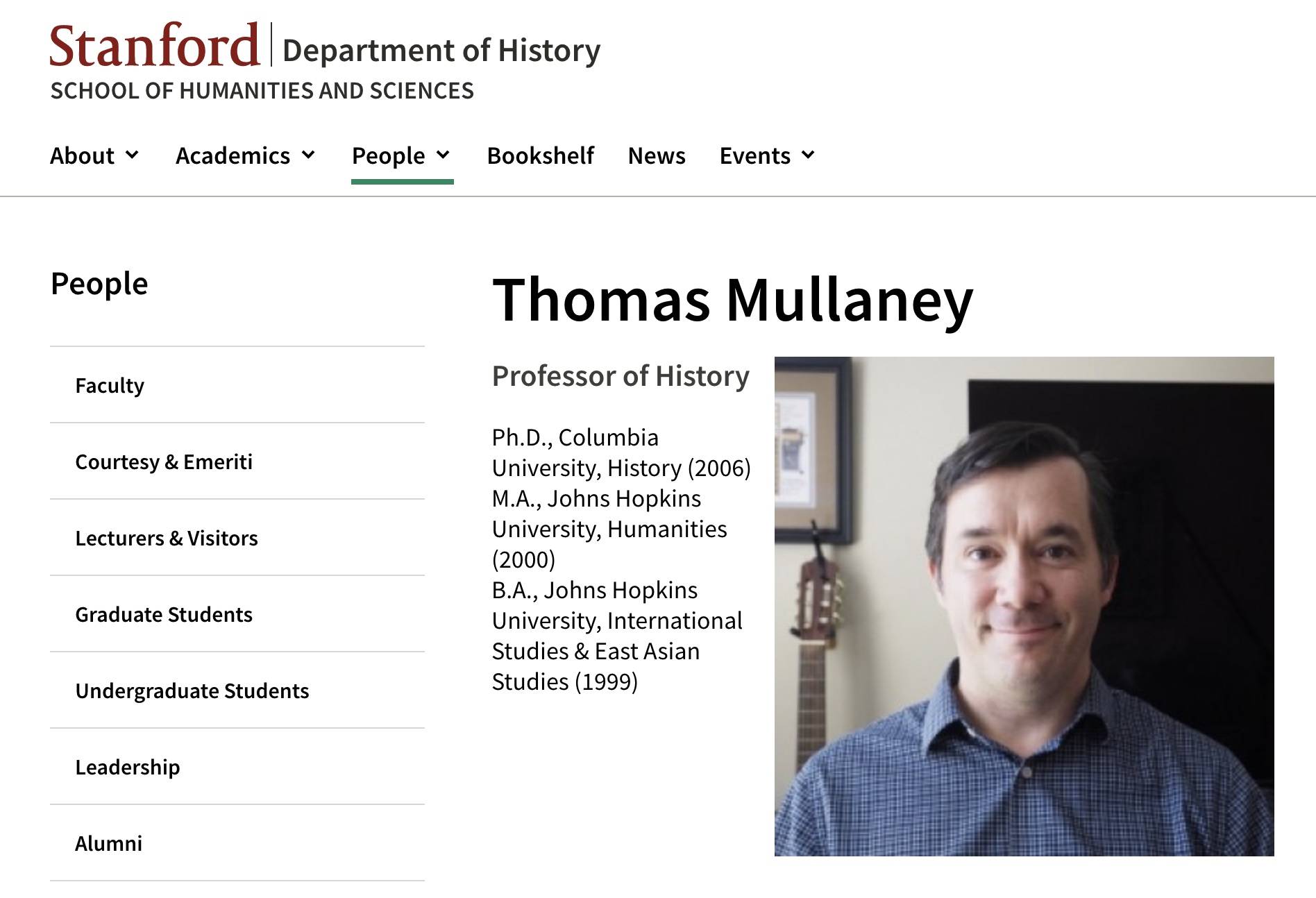Go to the Bookshelf page
This screenshot has width=1316, height=898.
pos(541,155)
